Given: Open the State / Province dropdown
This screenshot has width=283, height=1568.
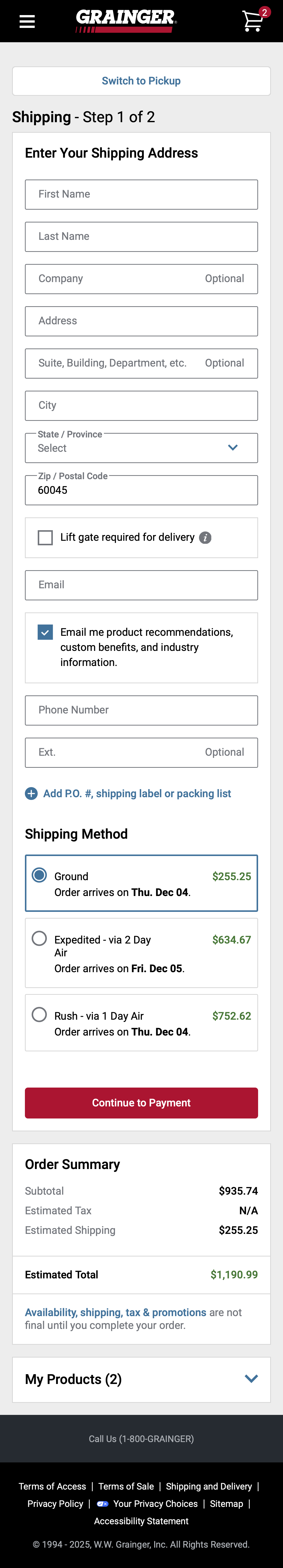Looking at the screenshot, I should (x=141, y=447).
